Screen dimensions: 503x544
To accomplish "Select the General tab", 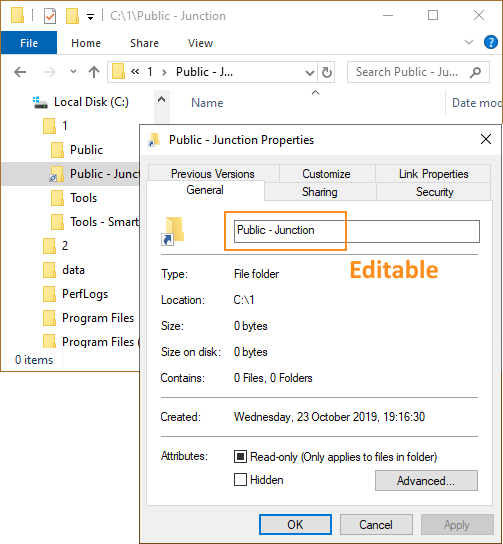I will pyautogui.click(x=205, y=190).
